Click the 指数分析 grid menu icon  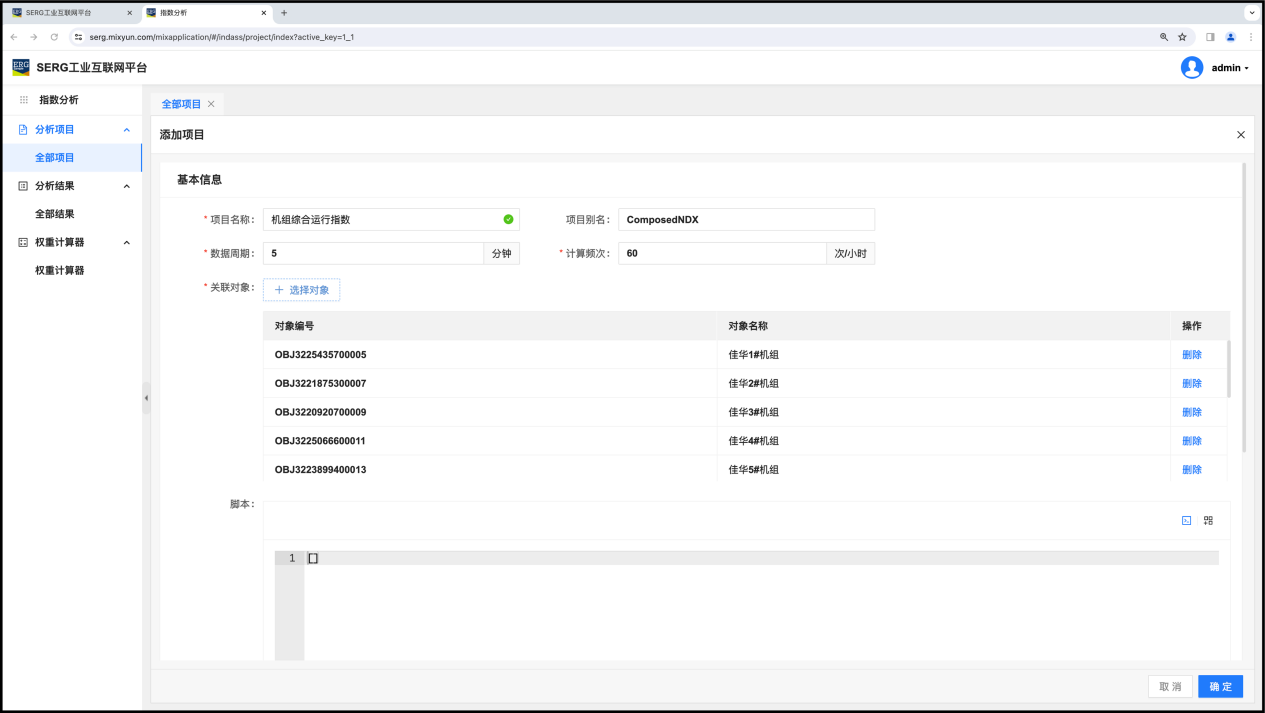[x=24, y=100]
